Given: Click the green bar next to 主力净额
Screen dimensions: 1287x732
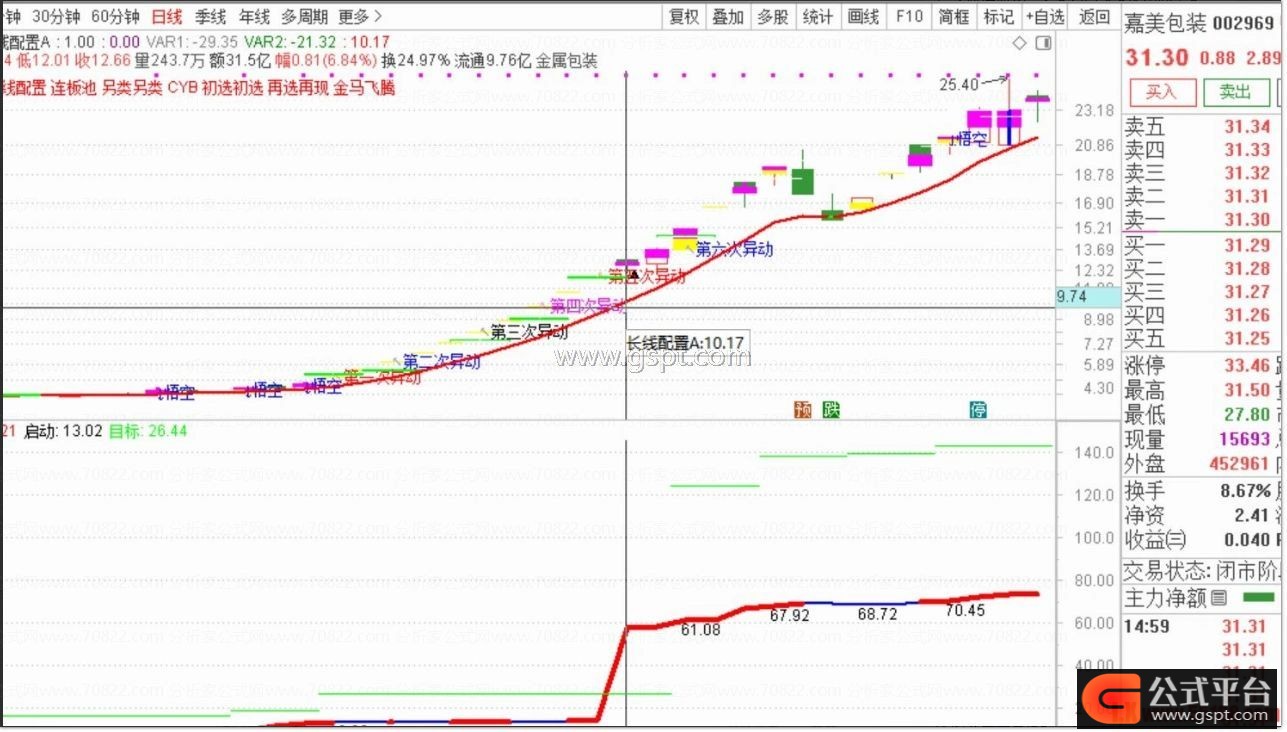Looking at the screenshot, I should pos(1257,598).
